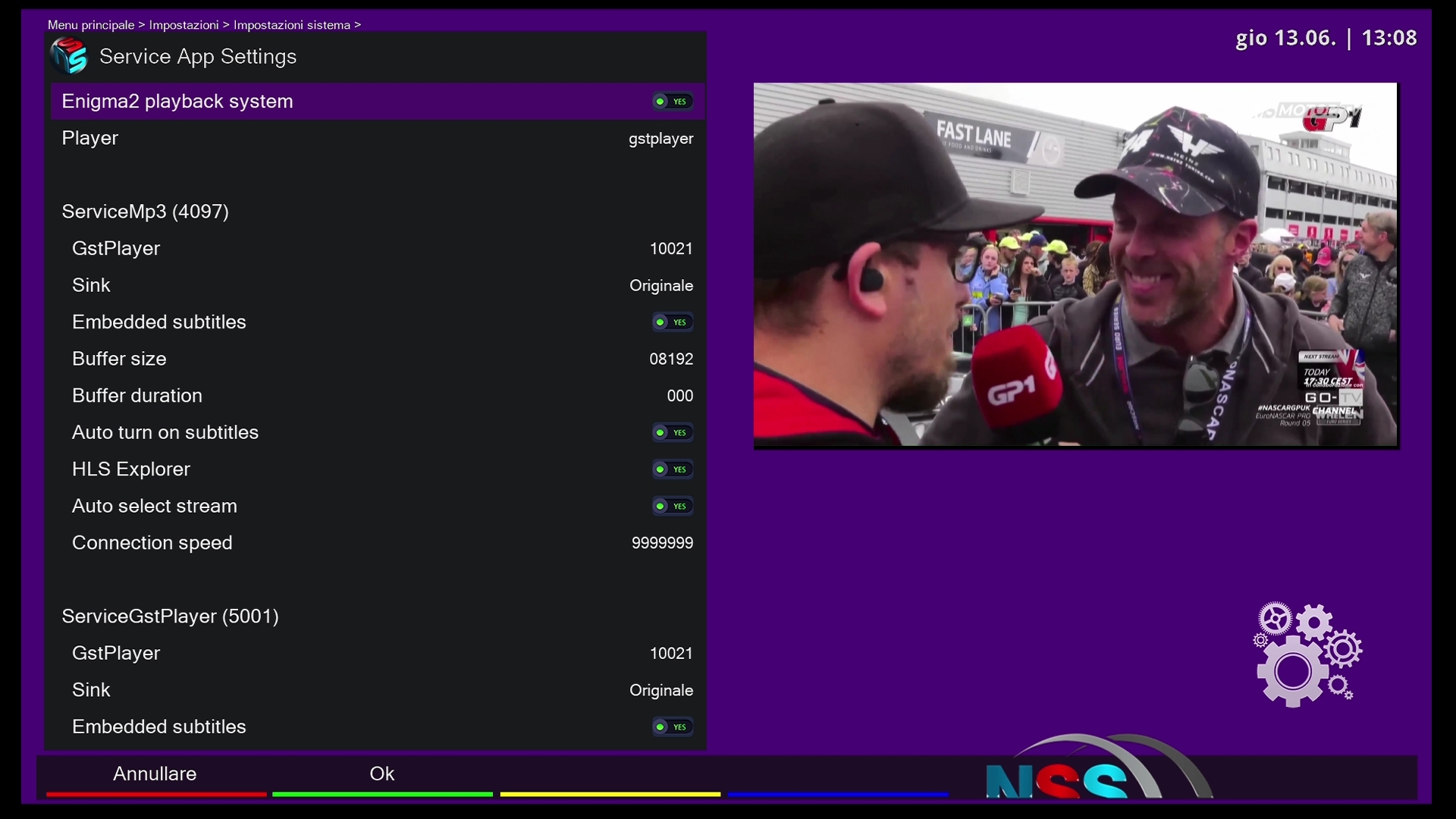Change ServiceGstPlayer Sink Originale value

[661, 691]
